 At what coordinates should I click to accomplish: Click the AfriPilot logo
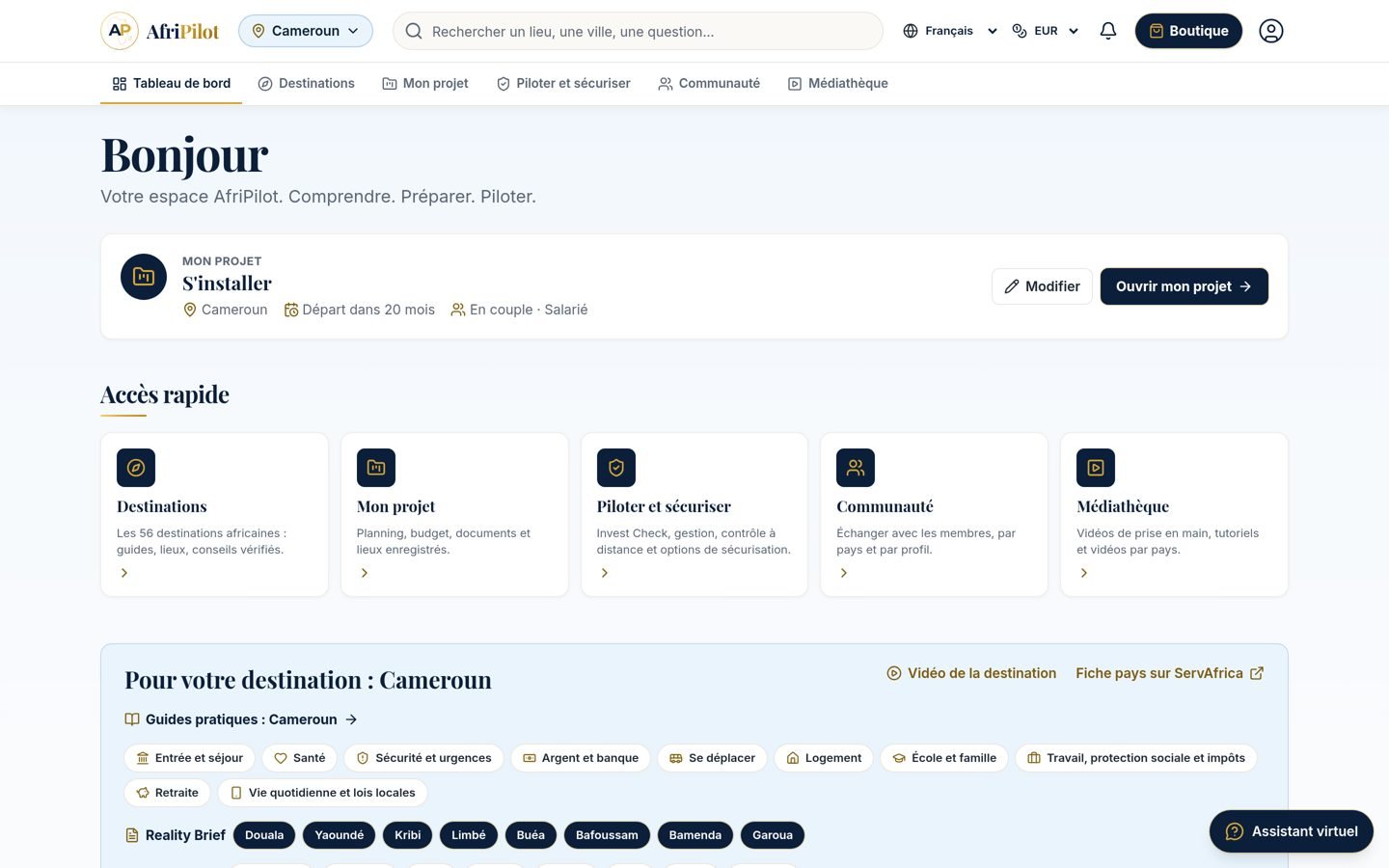tap(160, 31)
